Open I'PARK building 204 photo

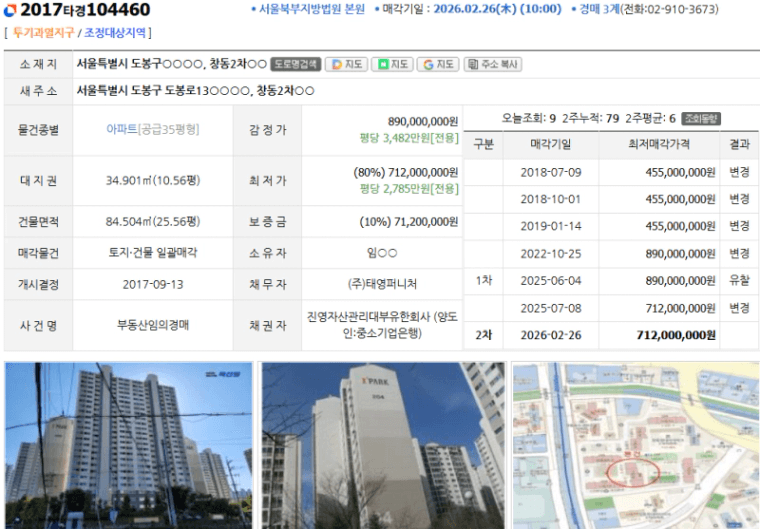click(x=383, y=445)
